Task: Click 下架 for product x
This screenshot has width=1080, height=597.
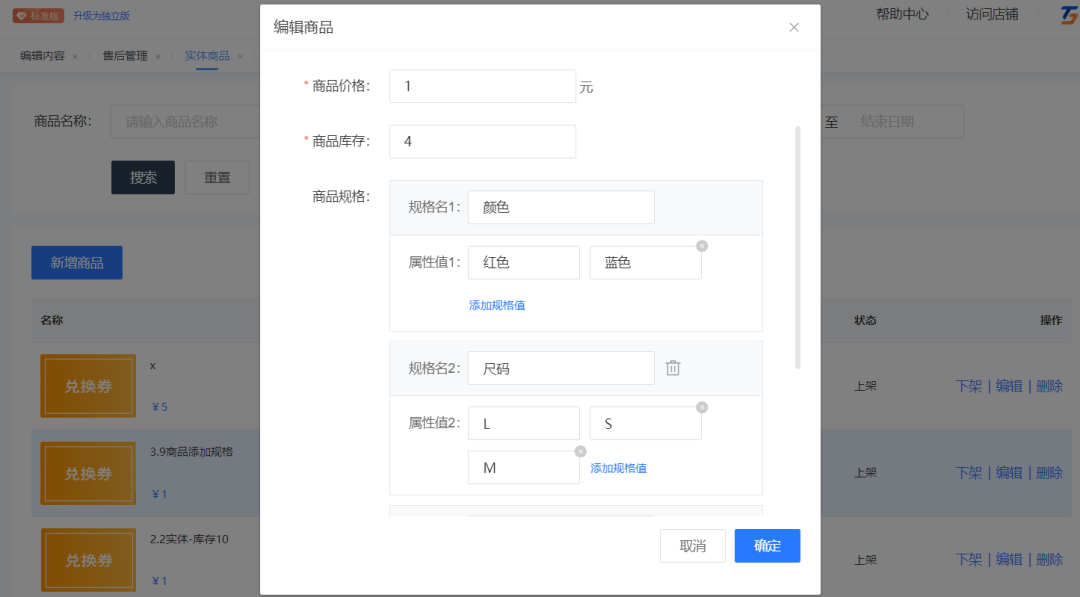Action: (968, 386)
